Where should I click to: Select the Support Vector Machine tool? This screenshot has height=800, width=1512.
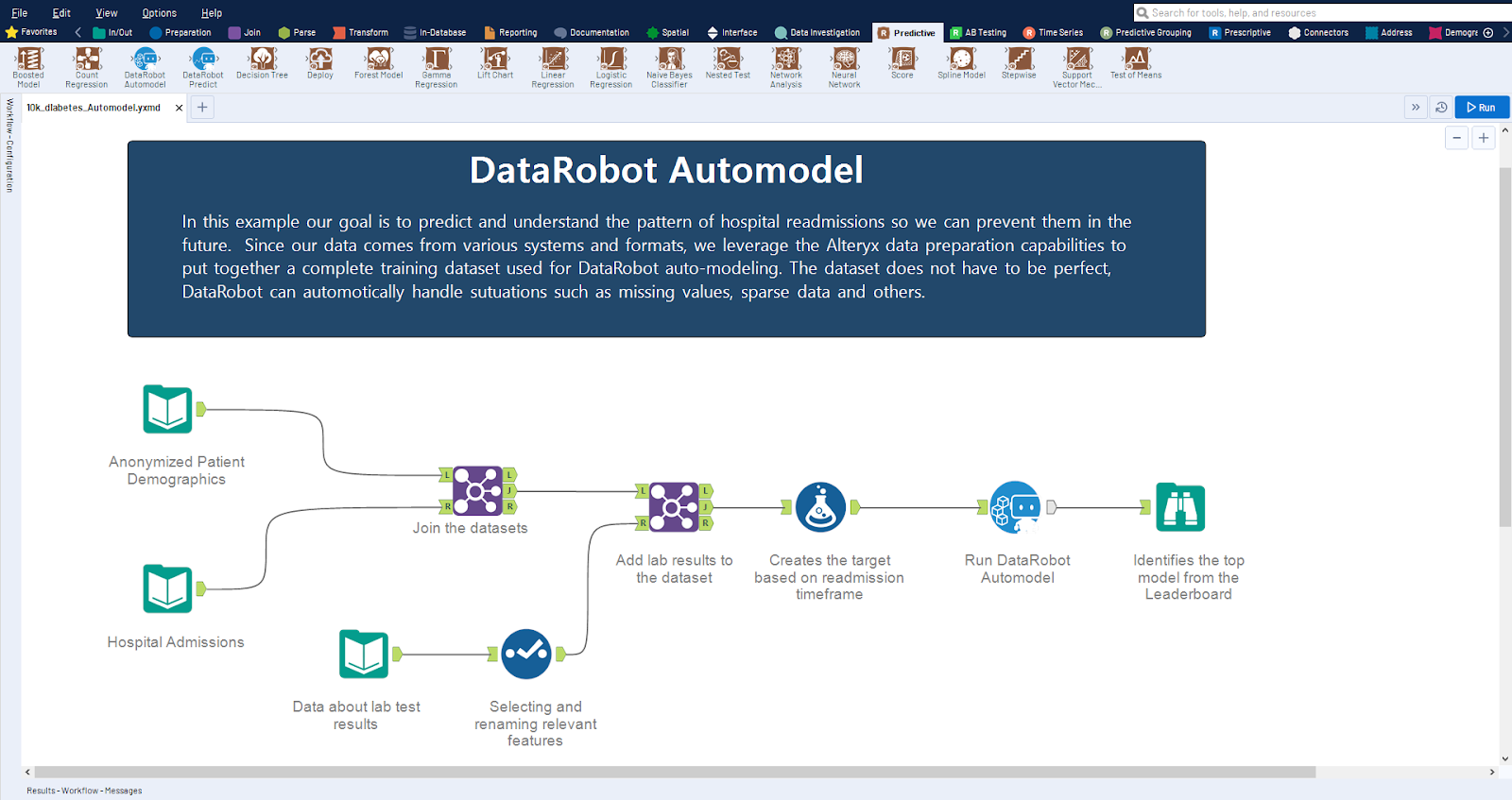point(1077,68)
